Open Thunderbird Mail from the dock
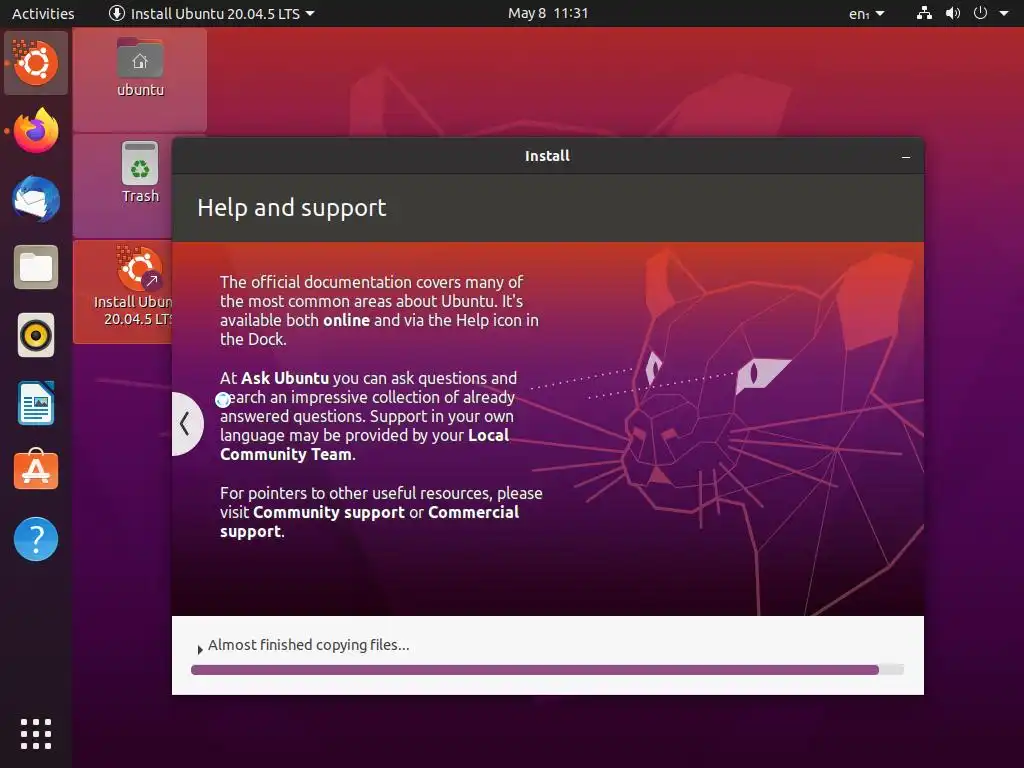Viewport: 1024px width, 768px height. tap(36, 199)
